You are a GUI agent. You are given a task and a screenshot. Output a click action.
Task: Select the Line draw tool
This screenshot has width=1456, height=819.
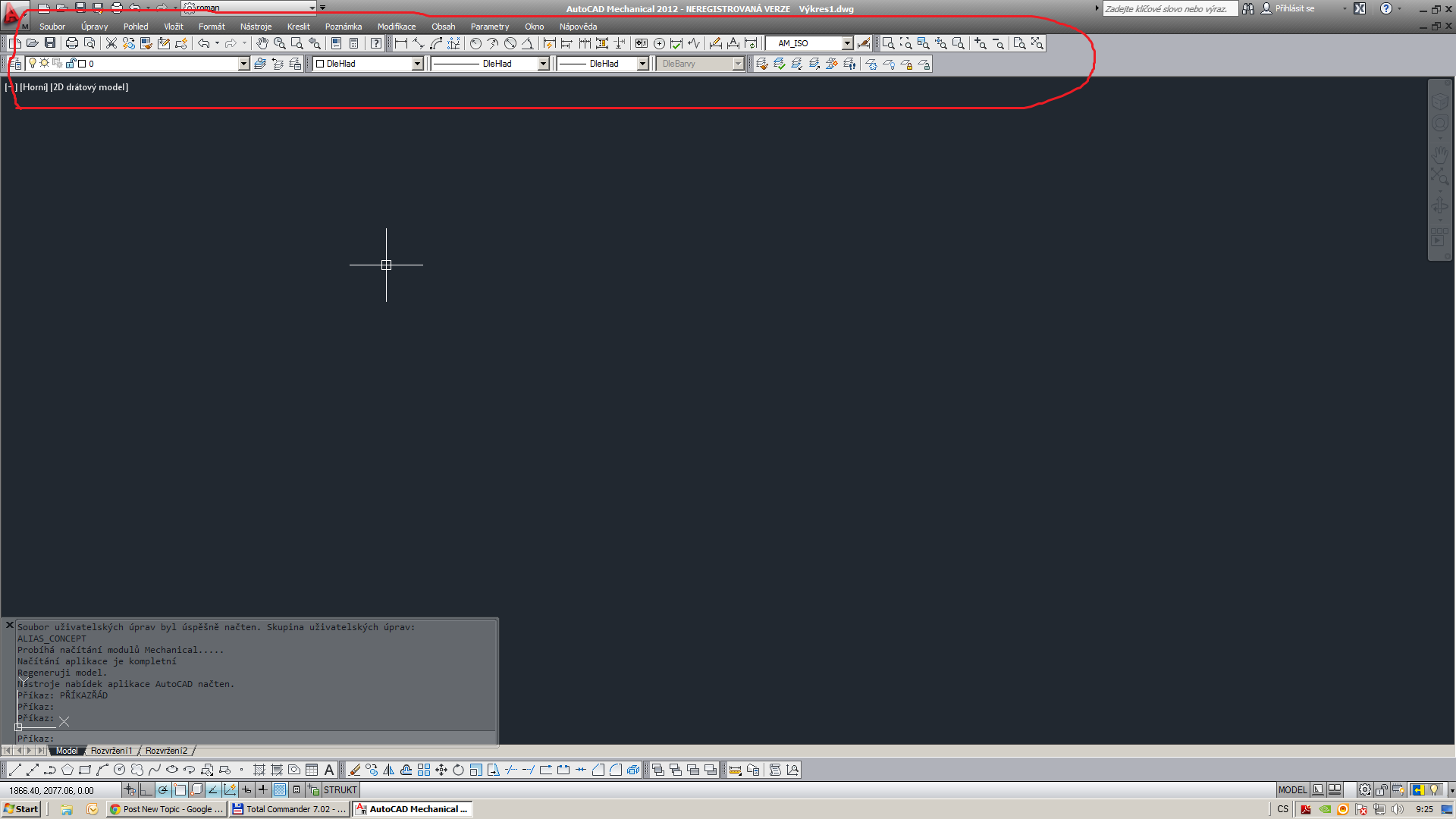tap(14, 770)
